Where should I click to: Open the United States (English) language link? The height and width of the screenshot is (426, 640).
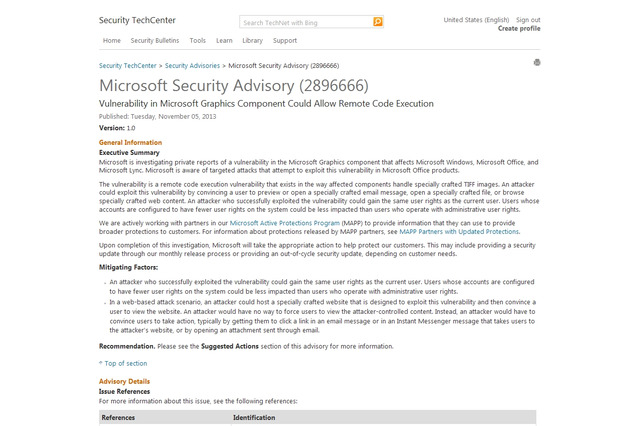coord(476,19)
